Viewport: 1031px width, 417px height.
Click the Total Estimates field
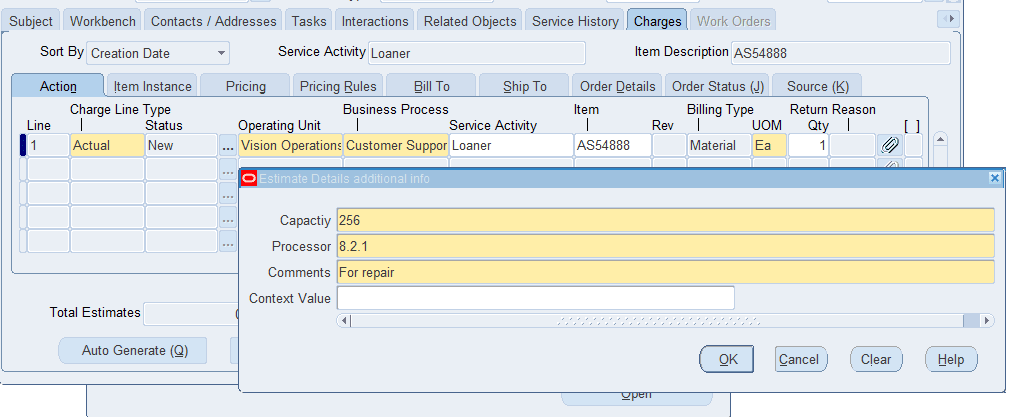(191, 314)
